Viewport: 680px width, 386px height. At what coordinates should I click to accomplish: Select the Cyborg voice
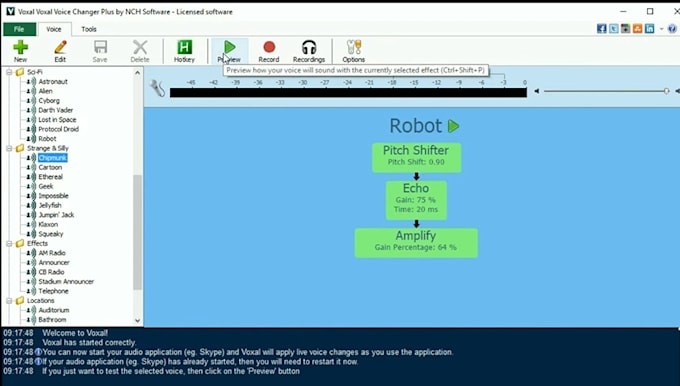[49, 101]
